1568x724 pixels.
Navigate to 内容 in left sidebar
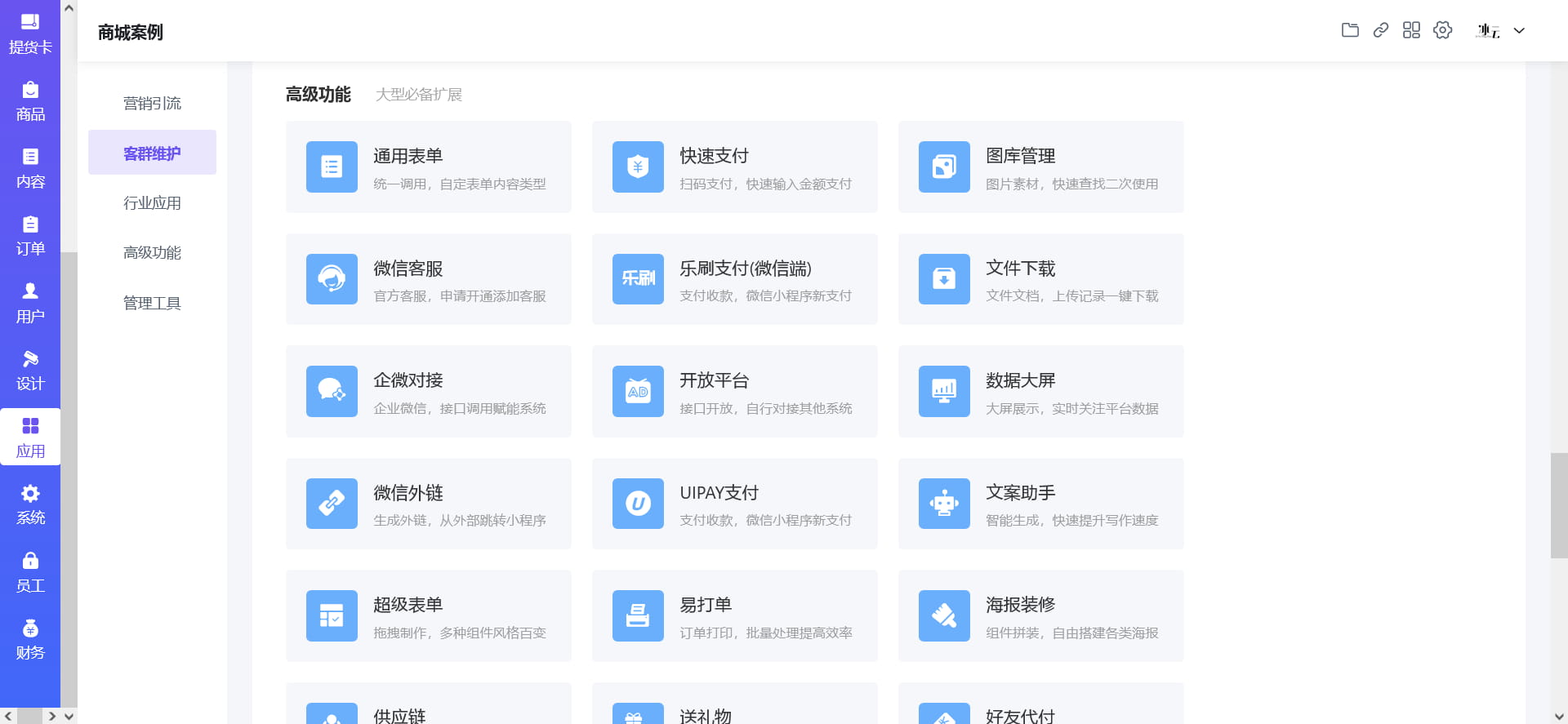tap(30, 169)
